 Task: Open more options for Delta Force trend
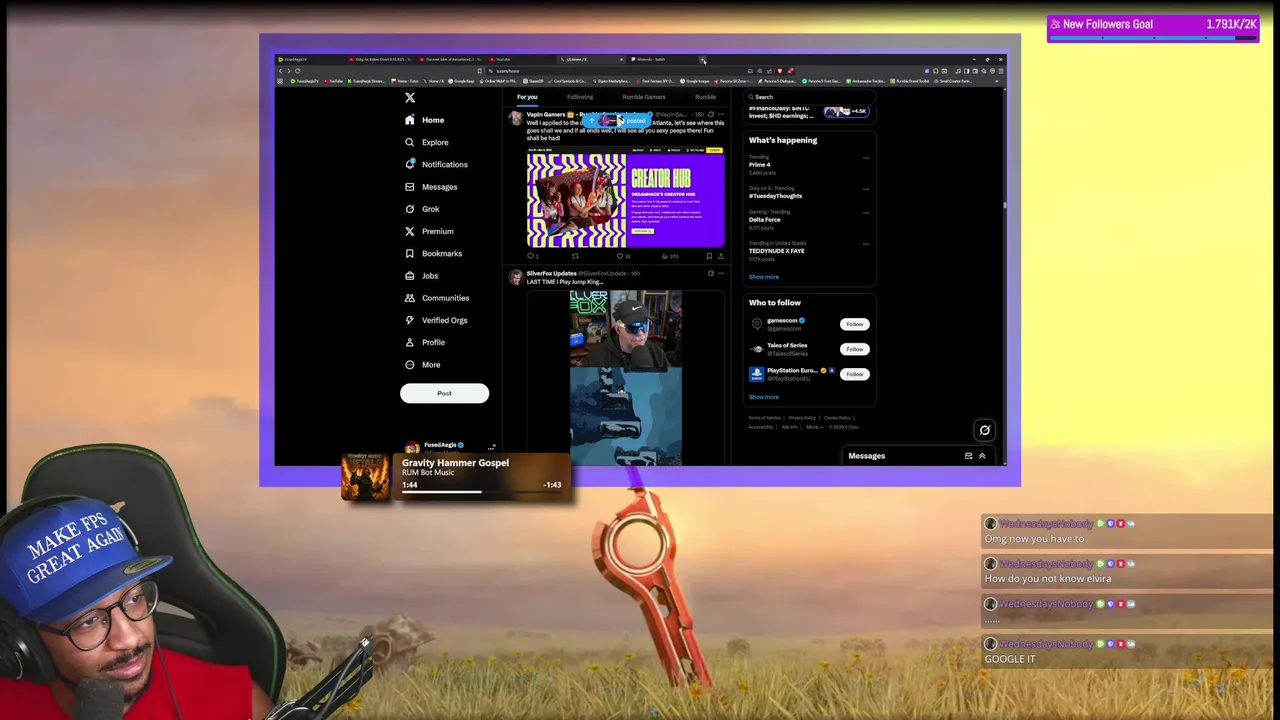click(866, 213)
